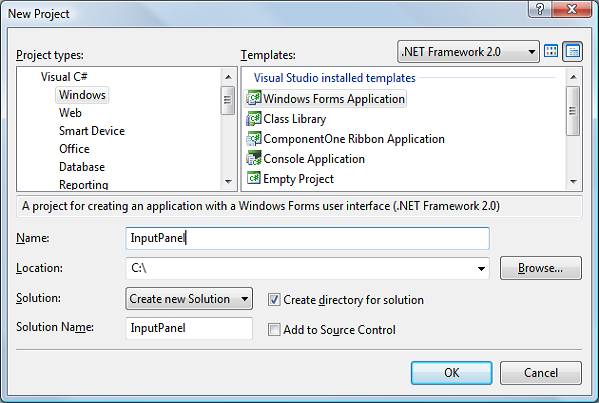Select the Database project type
Screen dimensions: 599x403
point(82,167)
